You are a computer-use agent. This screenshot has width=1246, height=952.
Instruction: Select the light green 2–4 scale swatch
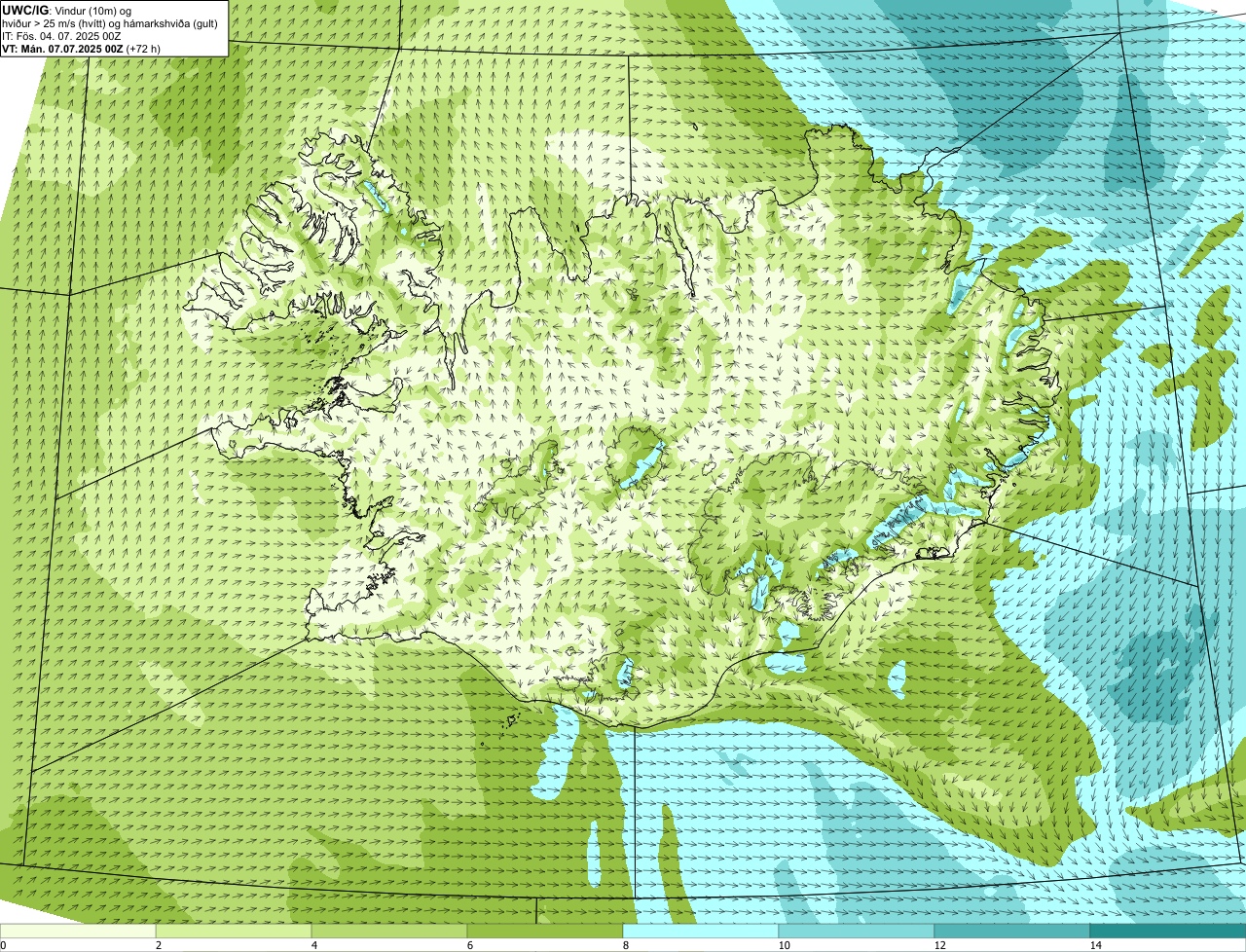(234, 931)
